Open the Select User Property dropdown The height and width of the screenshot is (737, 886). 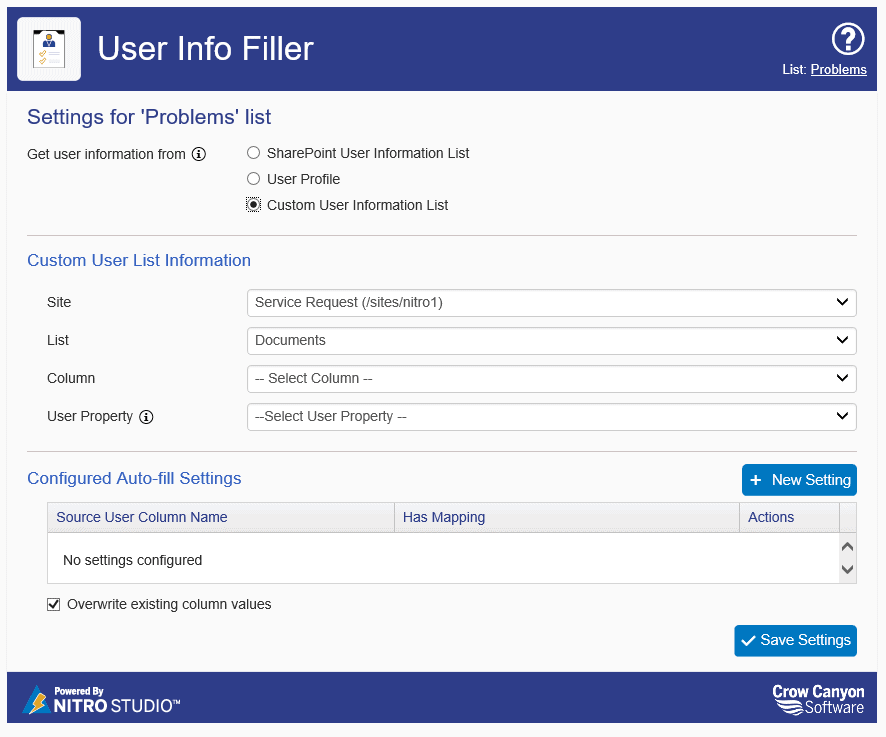551,417
